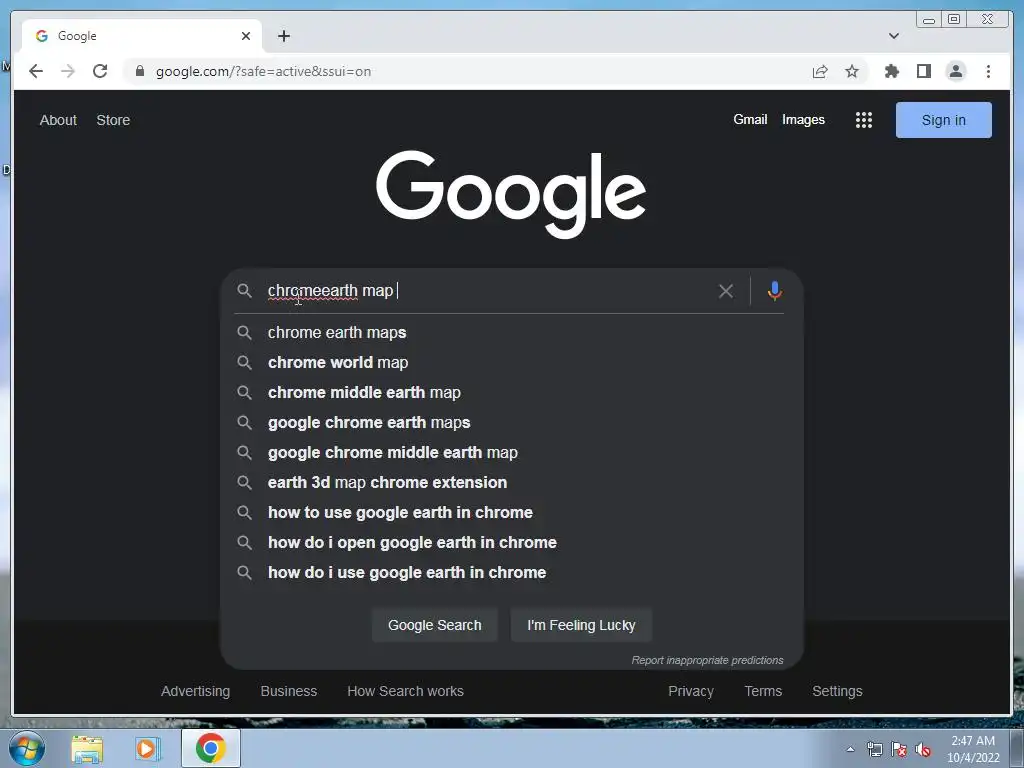View site info via the lock icon
The width and height of the screenshot is (1024, 768).
coord(140,71)
